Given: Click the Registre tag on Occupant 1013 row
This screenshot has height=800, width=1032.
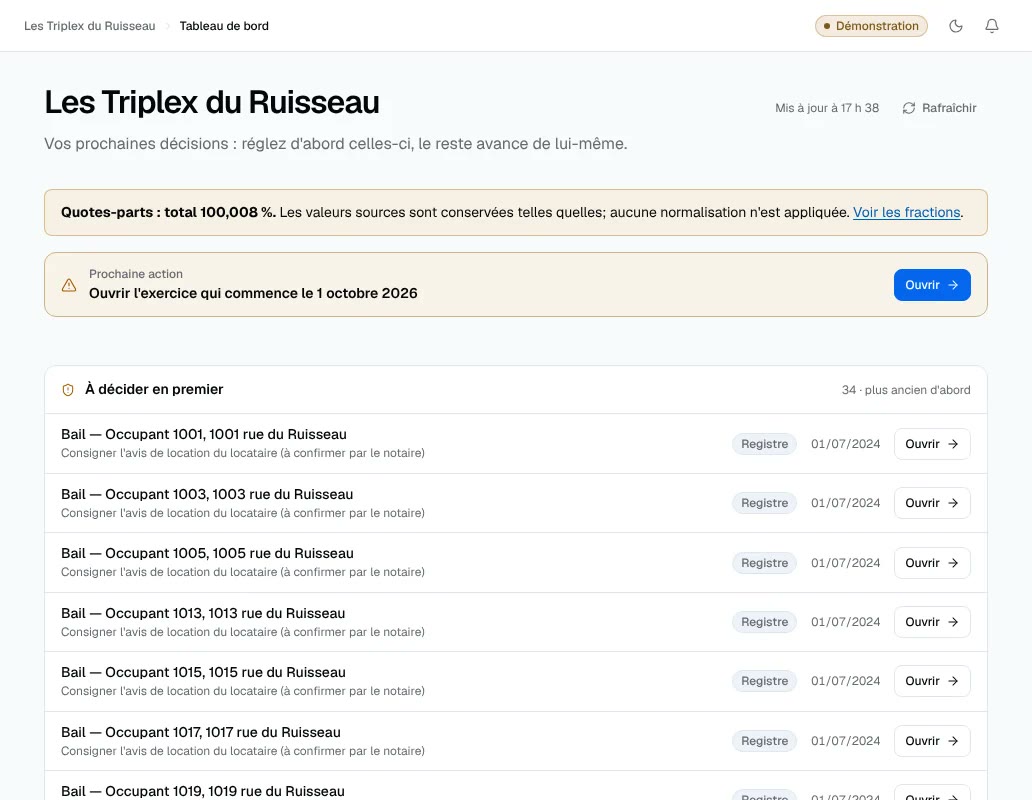Looking at the screenshot, I should click(x=764, y=622).
